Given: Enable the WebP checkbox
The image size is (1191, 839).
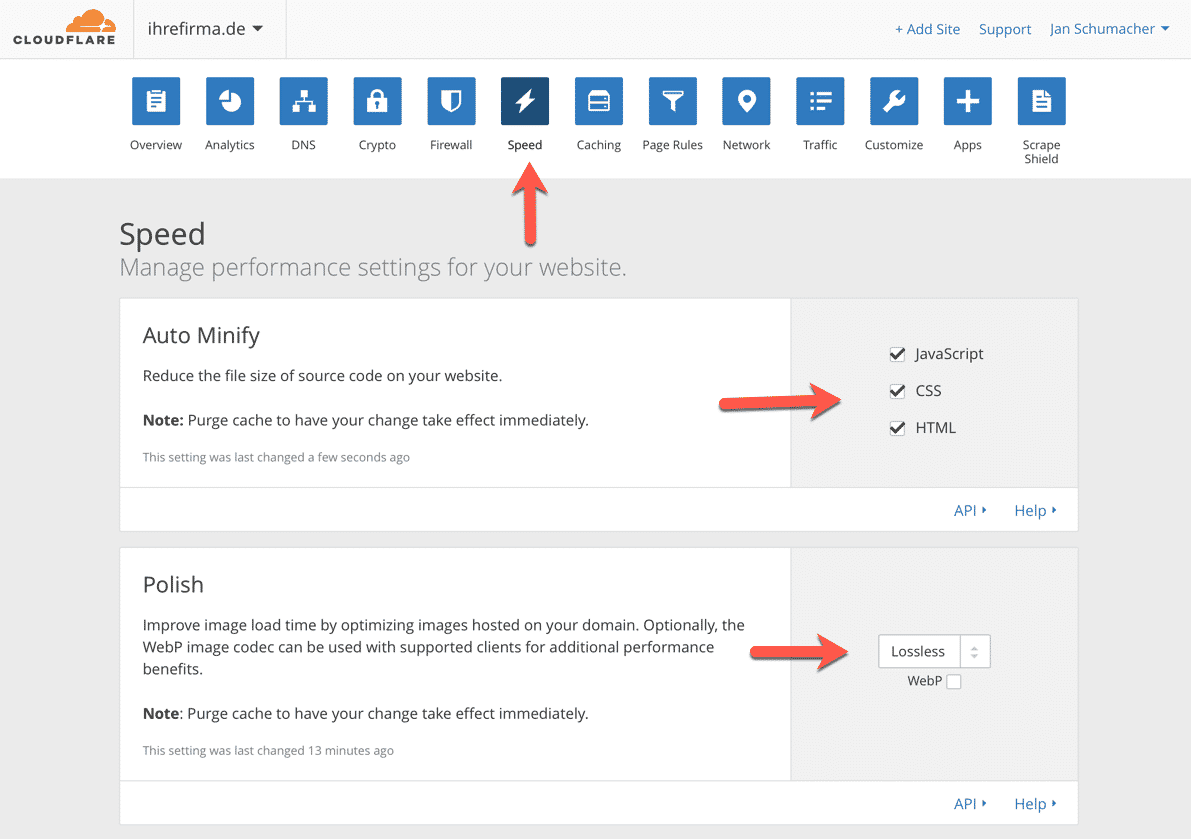Looking at the screenshot, I should tap(954, 681).
